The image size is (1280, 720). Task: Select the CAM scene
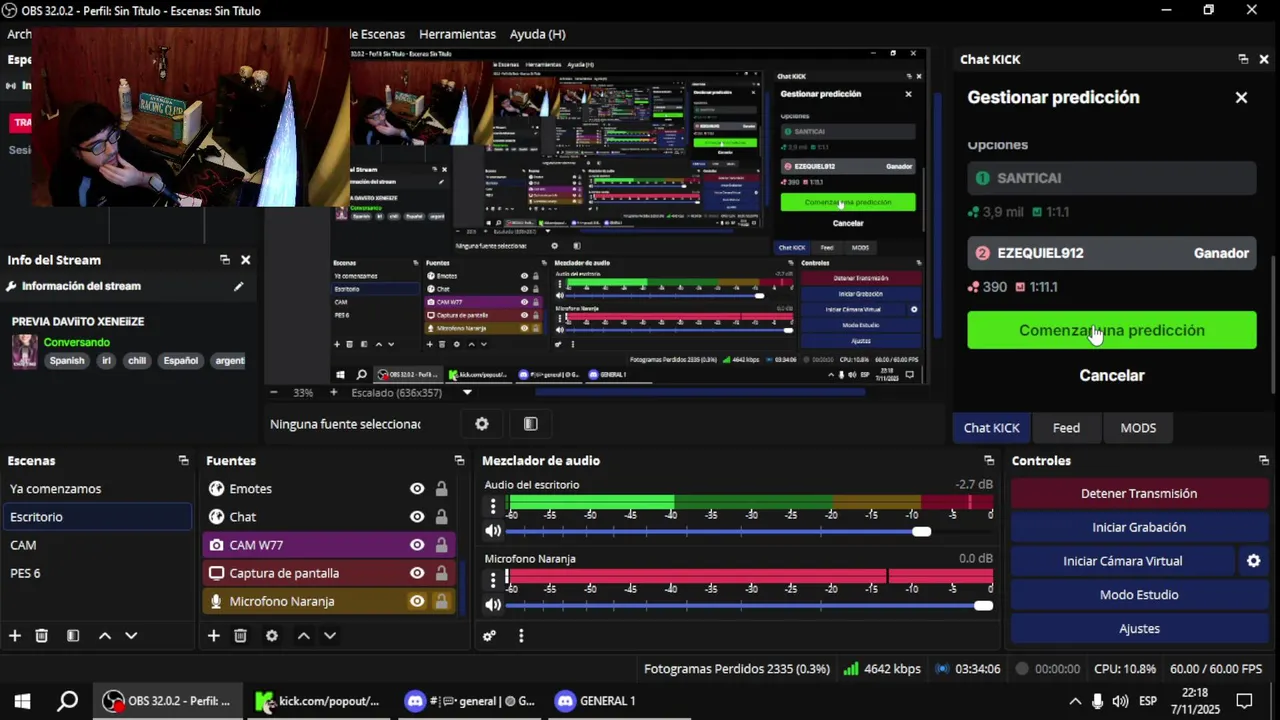(96, 545)
